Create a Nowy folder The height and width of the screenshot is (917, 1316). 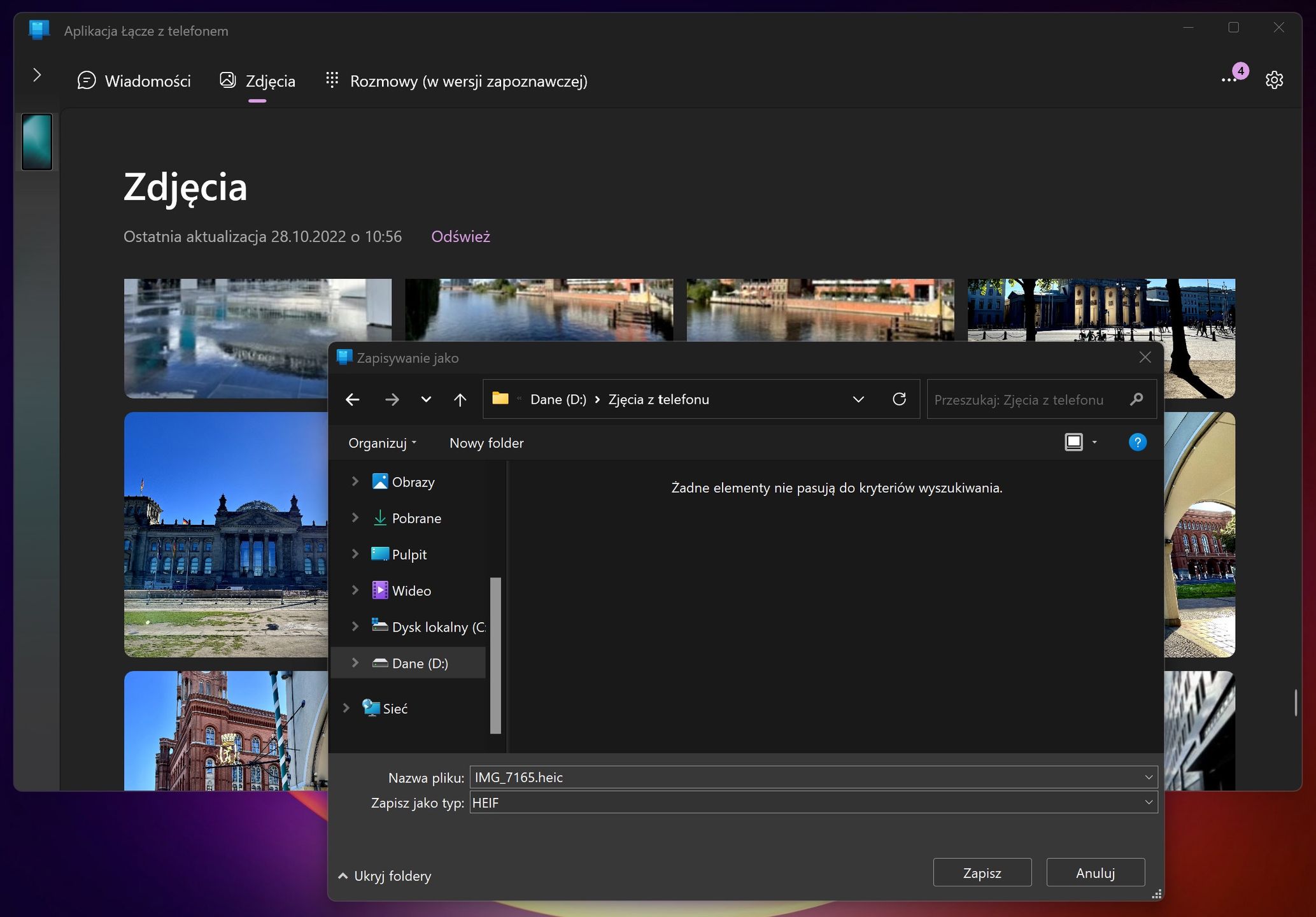pos(486,443)
